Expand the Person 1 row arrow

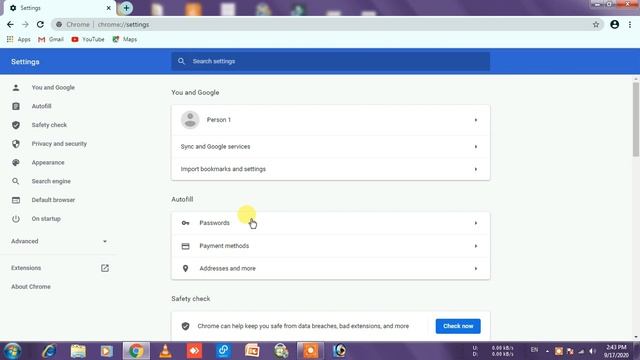(476, 120)
